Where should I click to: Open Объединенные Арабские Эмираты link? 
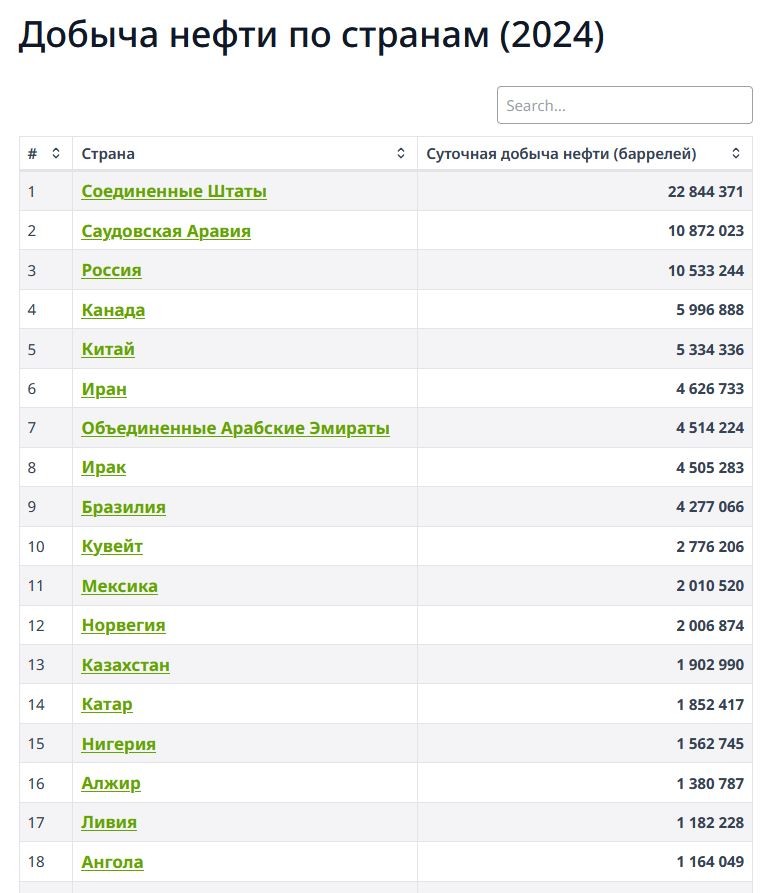(x=235, y=428)
